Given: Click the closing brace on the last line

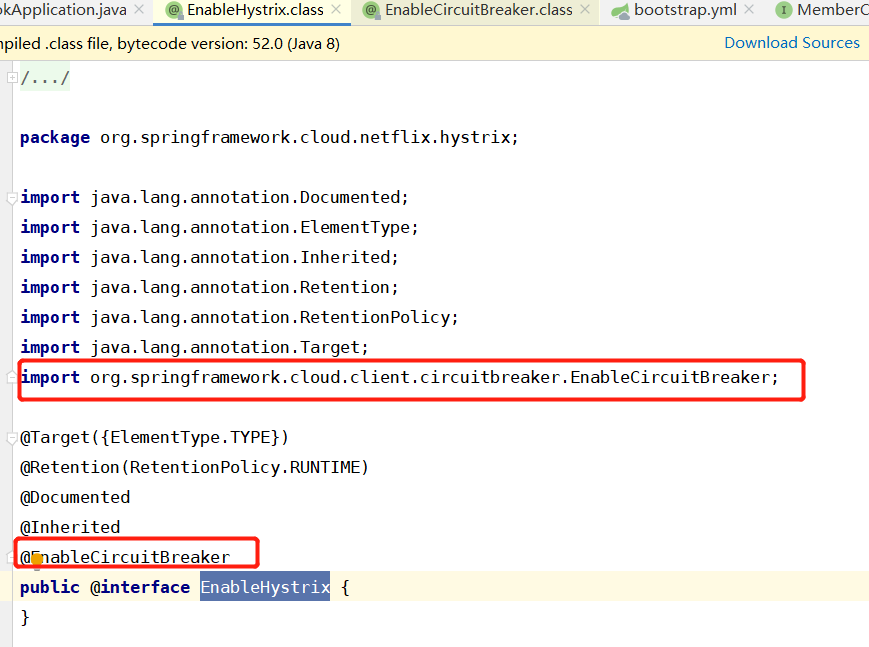Looking at the screenshot, I should (x=24, y=617).
